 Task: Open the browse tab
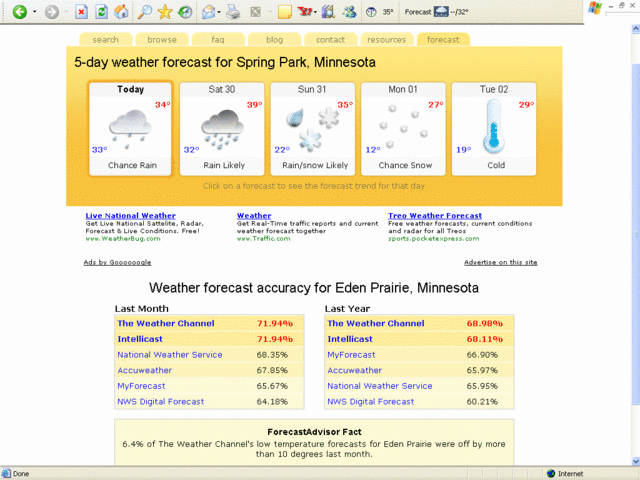162,40
